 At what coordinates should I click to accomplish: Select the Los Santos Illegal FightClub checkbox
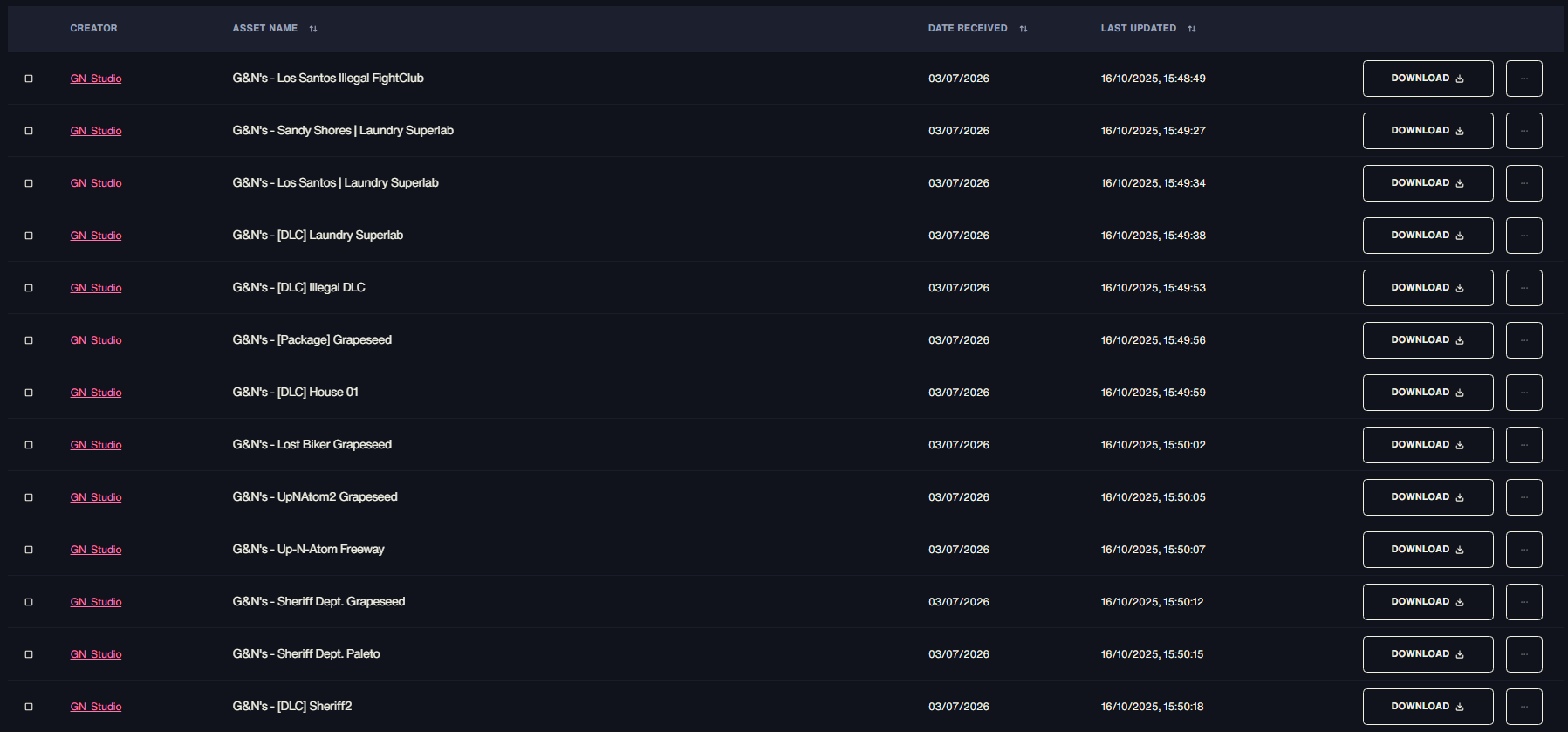29,79
